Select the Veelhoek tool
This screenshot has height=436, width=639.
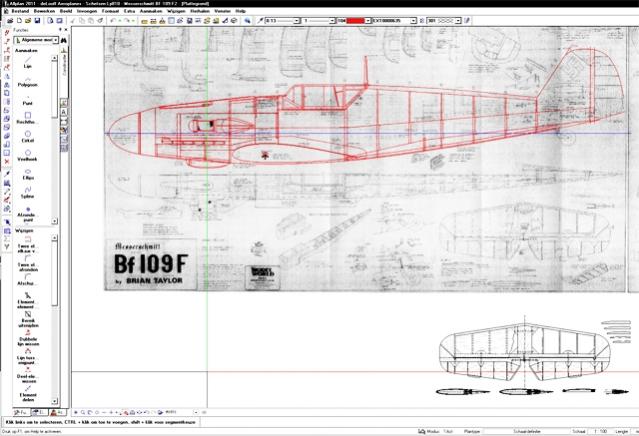27,155
